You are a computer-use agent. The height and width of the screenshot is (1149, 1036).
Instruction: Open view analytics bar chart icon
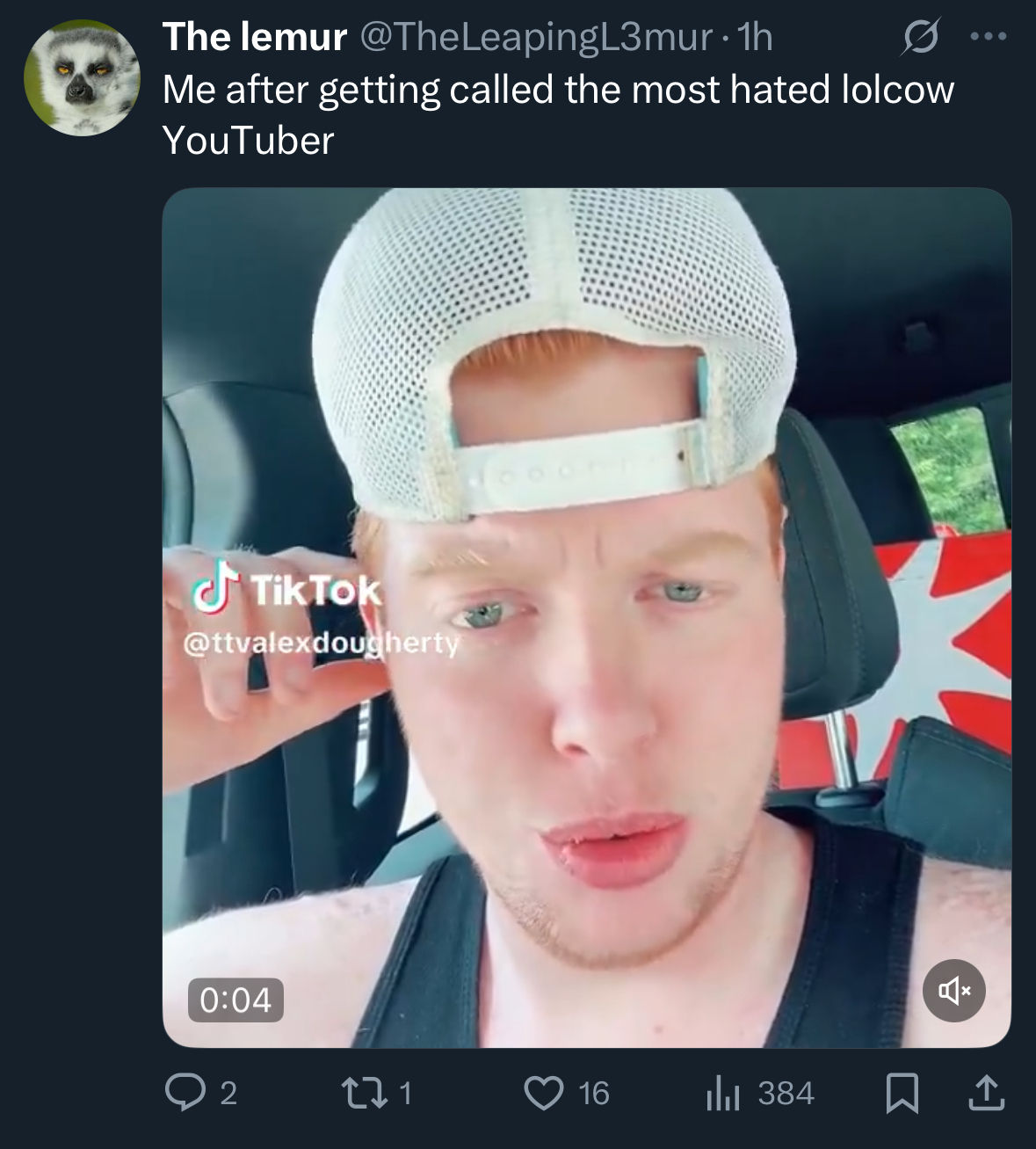click(724, 1094)
